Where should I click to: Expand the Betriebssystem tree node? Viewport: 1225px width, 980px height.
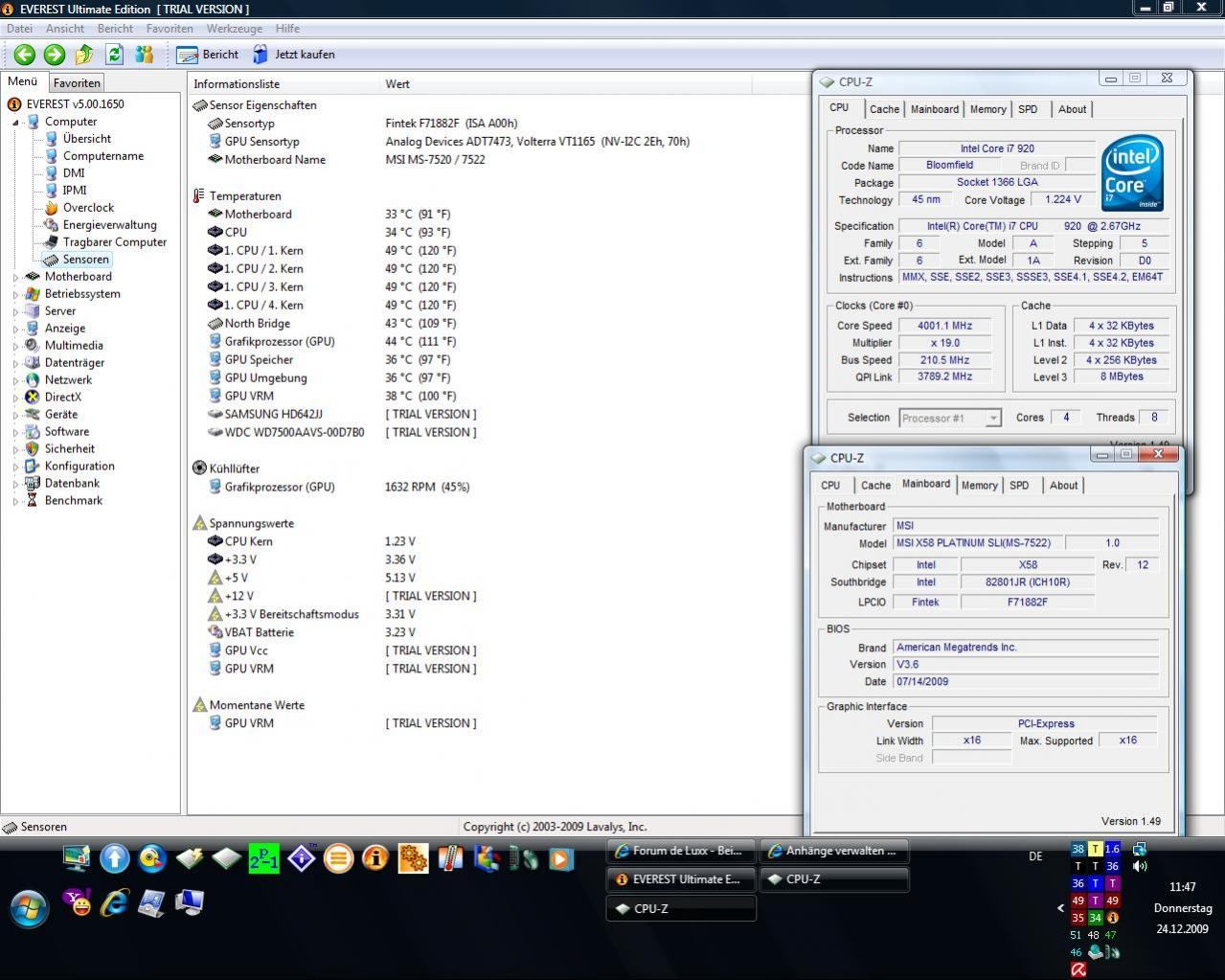coord(15,294)
